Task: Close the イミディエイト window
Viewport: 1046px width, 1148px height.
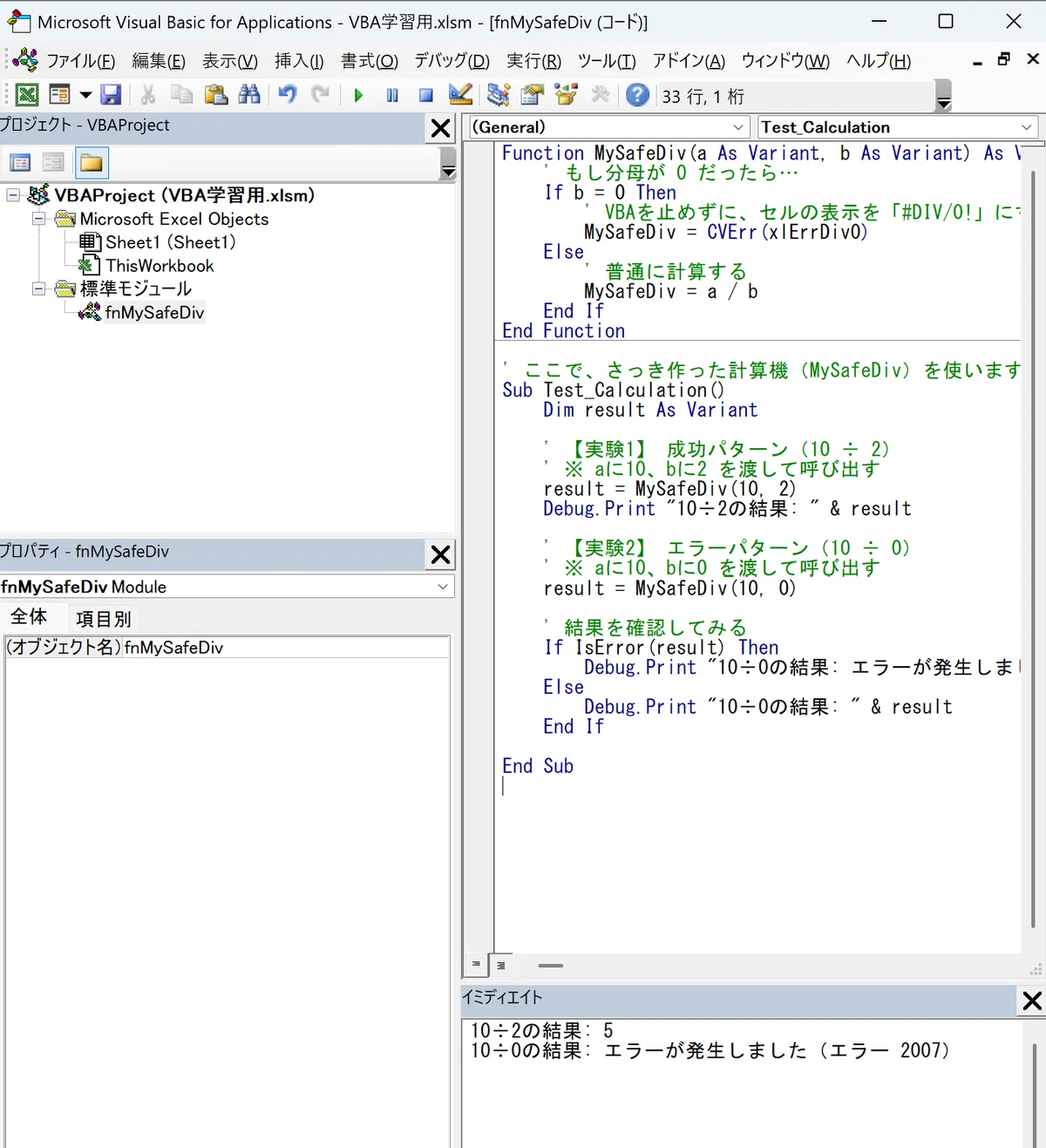Action: [x=1032, y=1001]
